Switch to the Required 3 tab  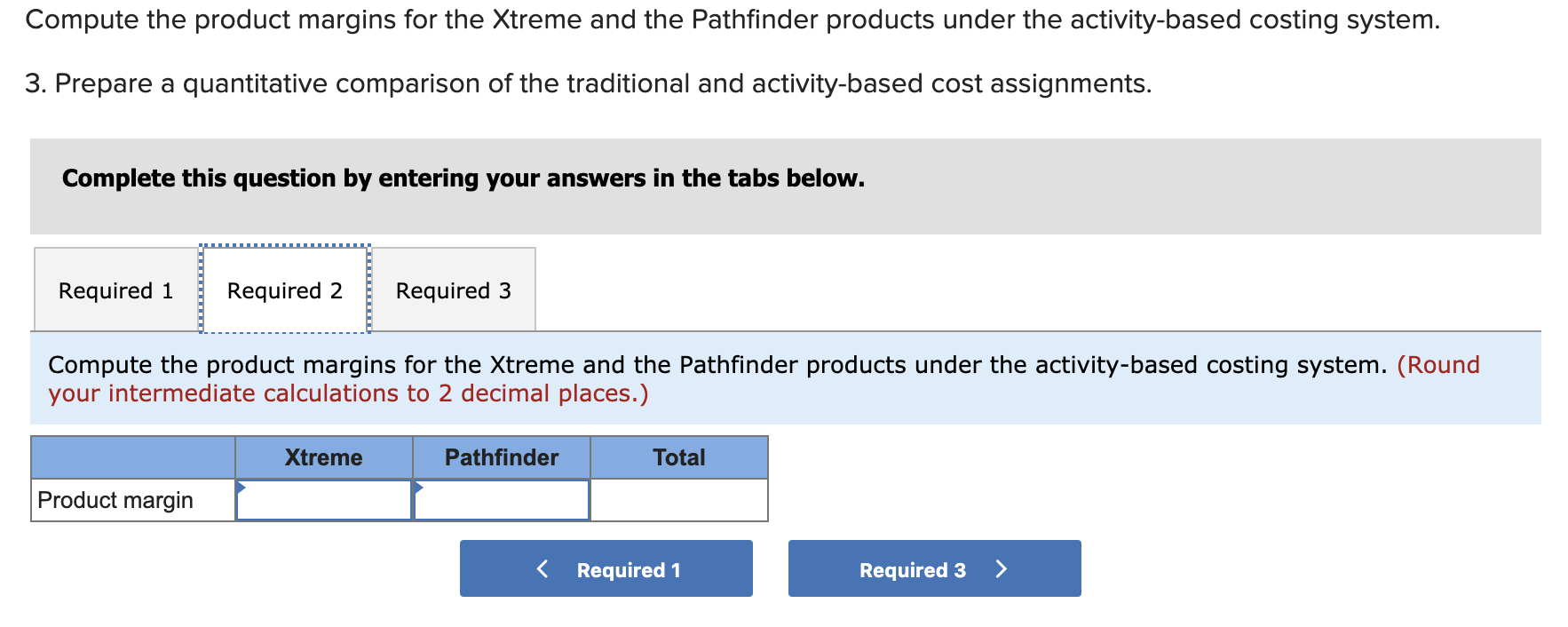pyautogui.click(x=453, y=290)
